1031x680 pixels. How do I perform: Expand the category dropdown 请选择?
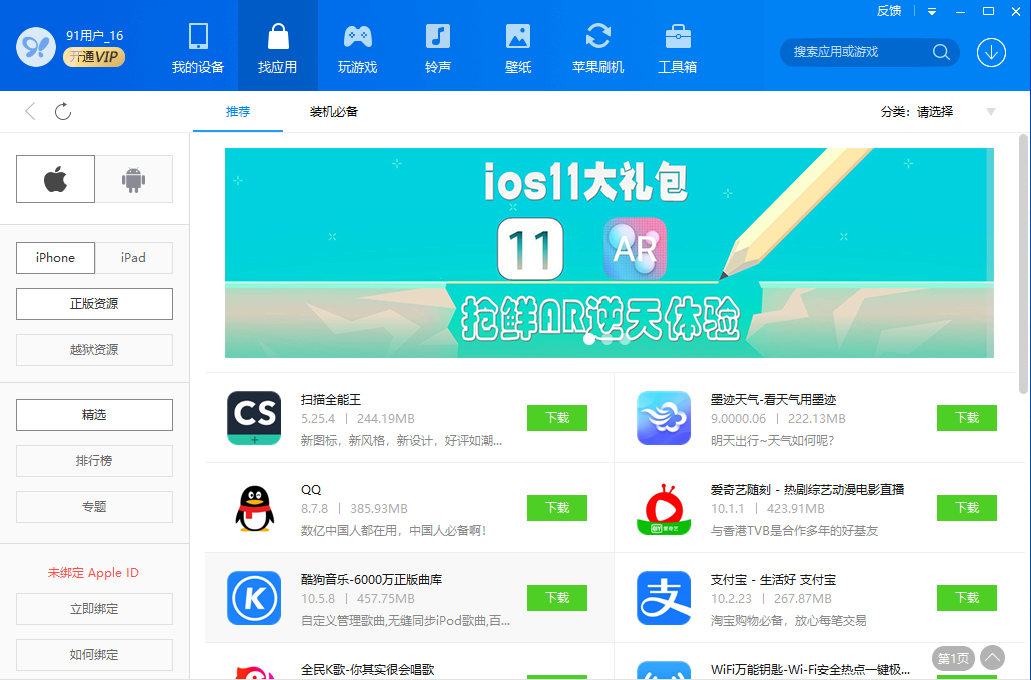coord(990,112)
